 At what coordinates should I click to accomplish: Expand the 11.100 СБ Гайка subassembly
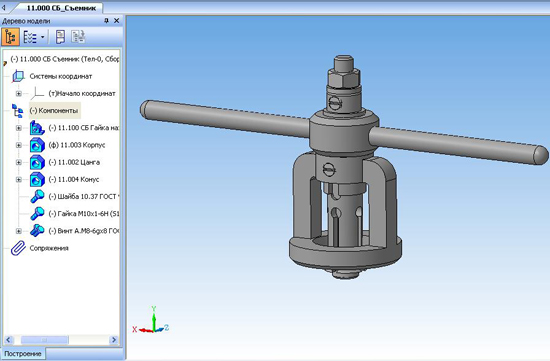pos(19,128)
